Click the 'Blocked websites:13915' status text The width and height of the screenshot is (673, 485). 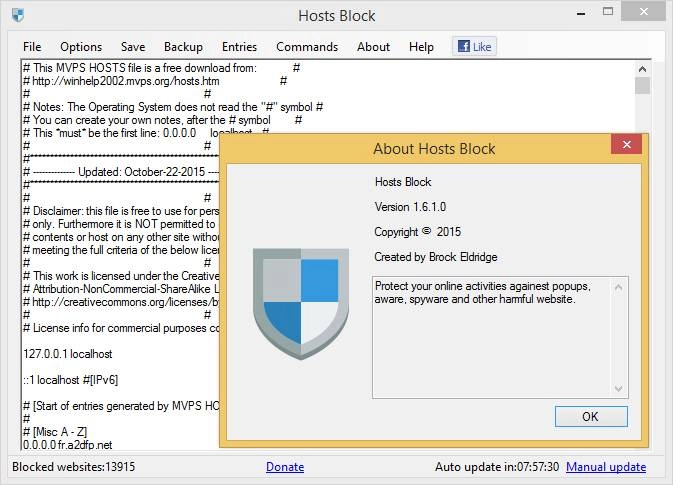point(73,467)
